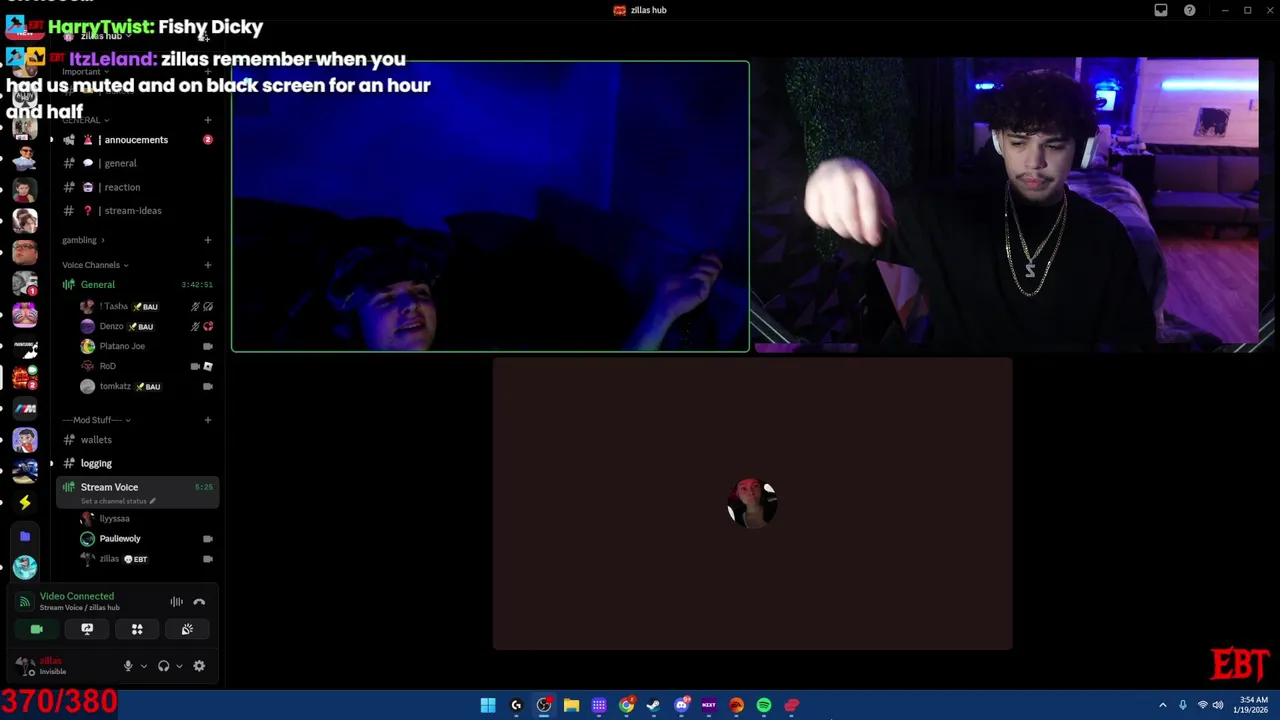Image resolution: width=1280 pixels, height=720 pixels.
Task: Open audio output options arrow
Action: [179, 666]
